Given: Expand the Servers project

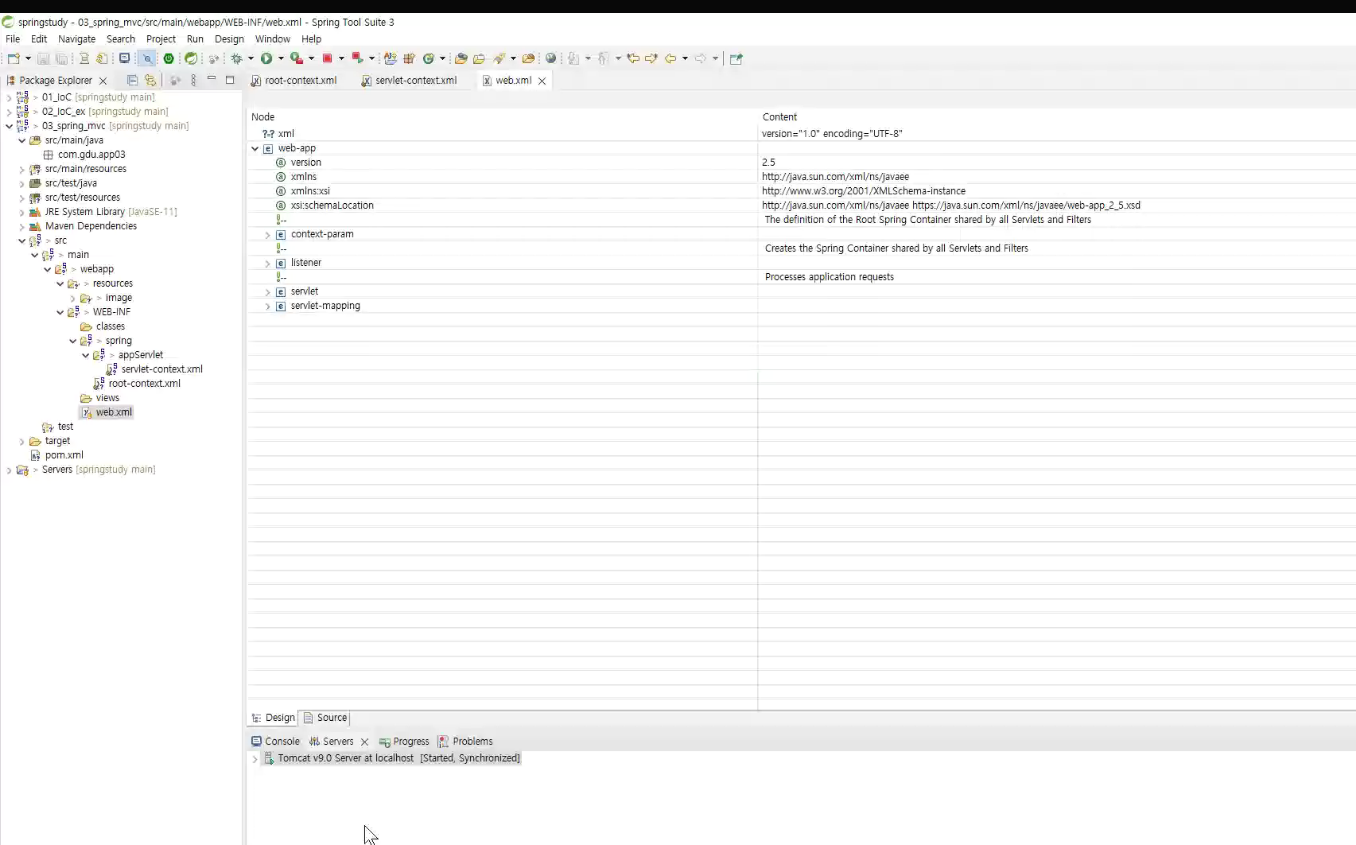Looking at the screenshot, I should click(x=9, y=470).
